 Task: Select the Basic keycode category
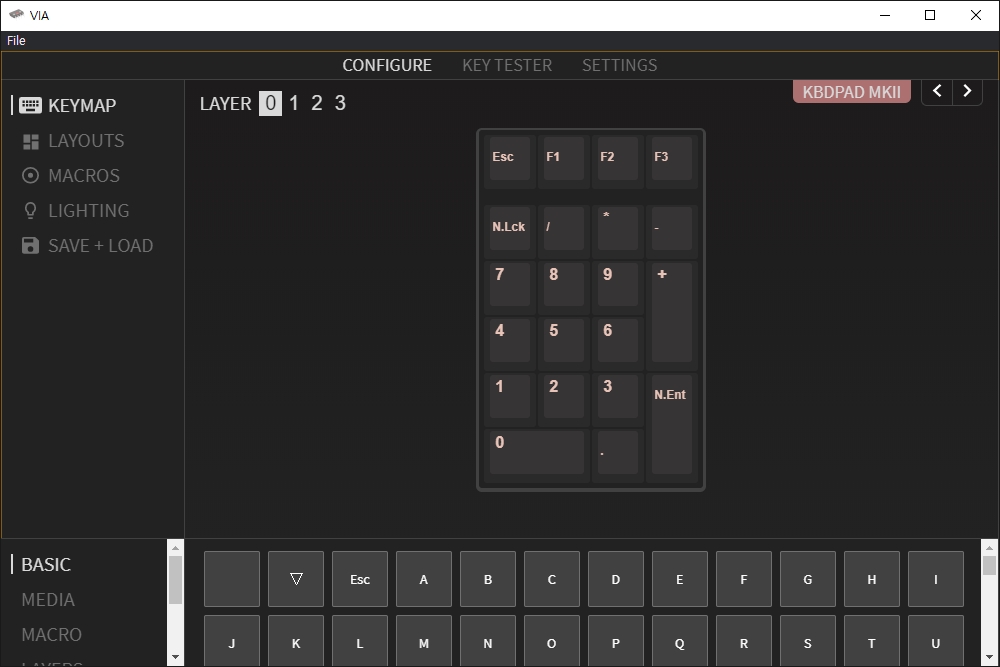(46, 564)
